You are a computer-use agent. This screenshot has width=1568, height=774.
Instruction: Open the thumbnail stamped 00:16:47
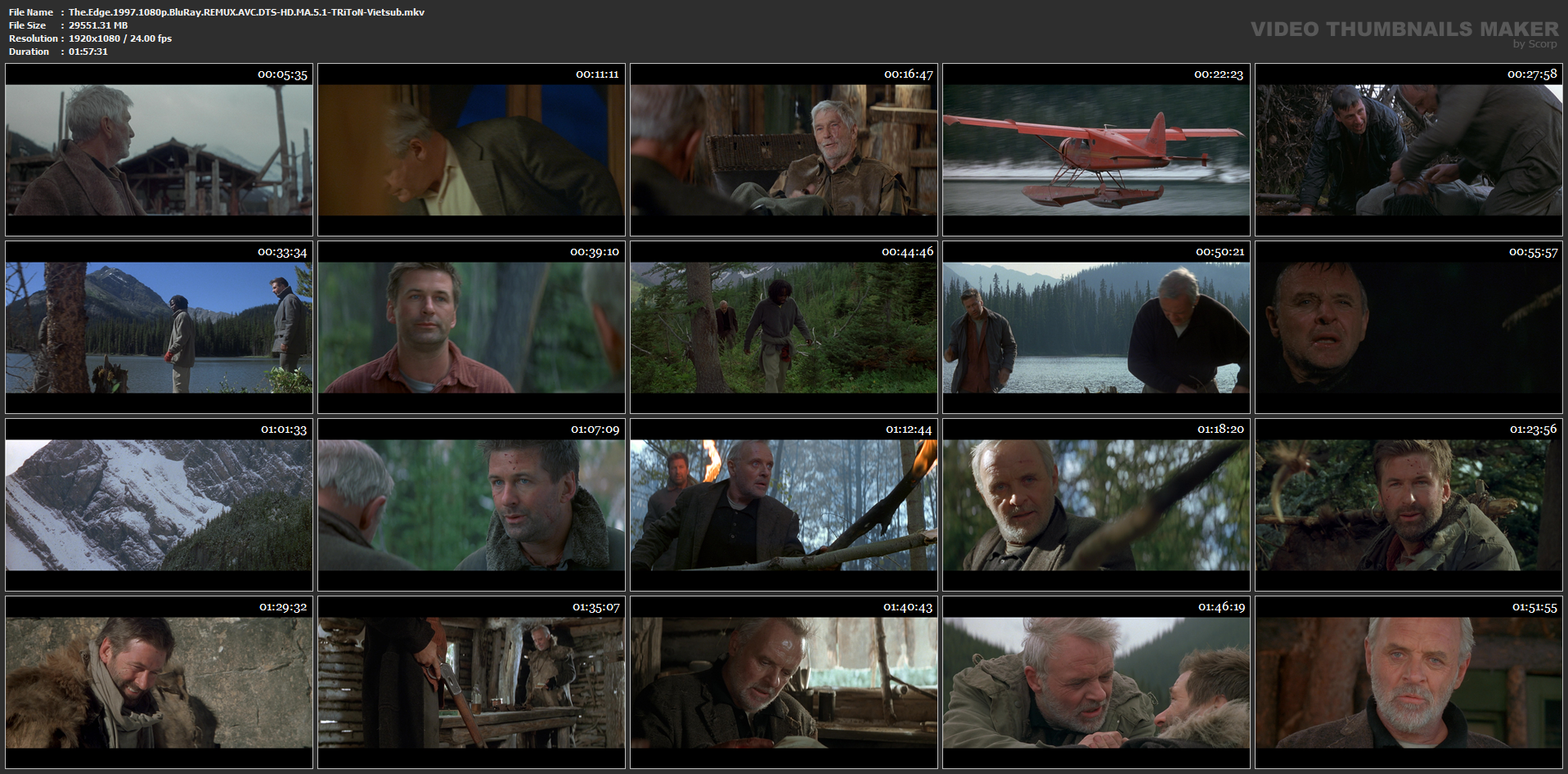[784, 150]
